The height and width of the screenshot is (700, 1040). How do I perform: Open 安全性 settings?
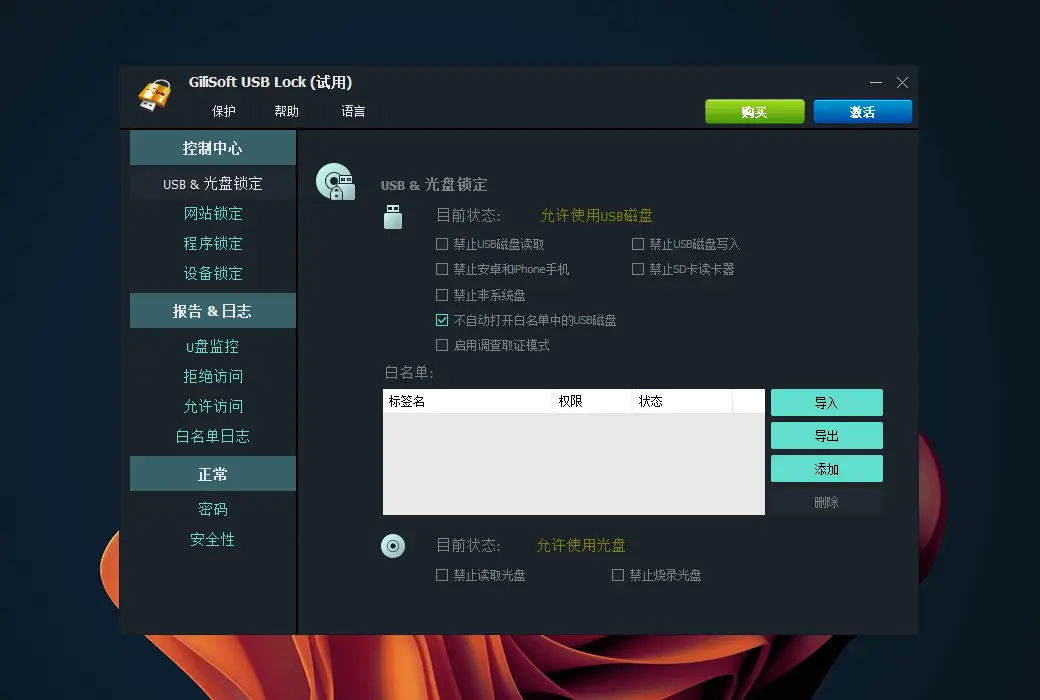(x=212, y=539)
